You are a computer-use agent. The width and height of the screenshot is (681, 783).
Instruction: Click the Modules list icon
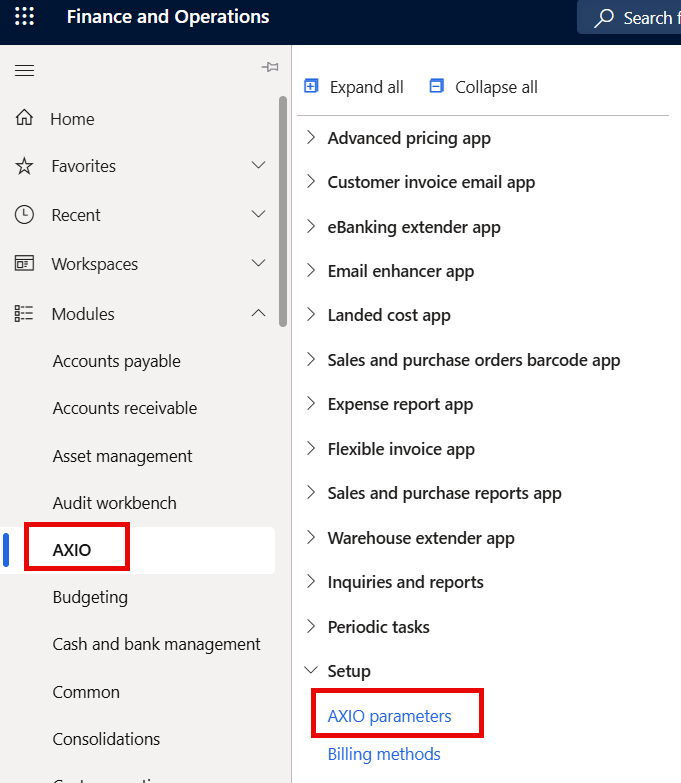pos(24,314)
